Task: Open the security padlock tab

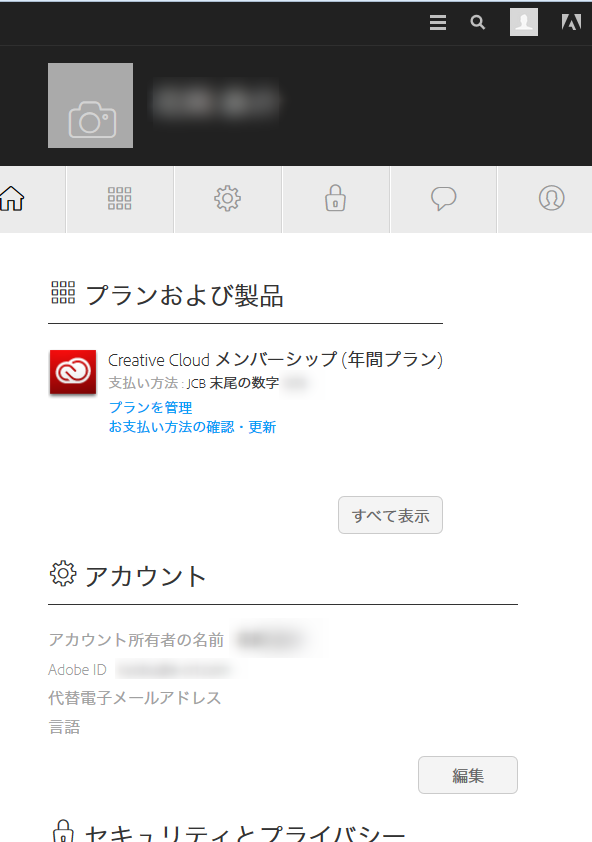Action: 335,198
